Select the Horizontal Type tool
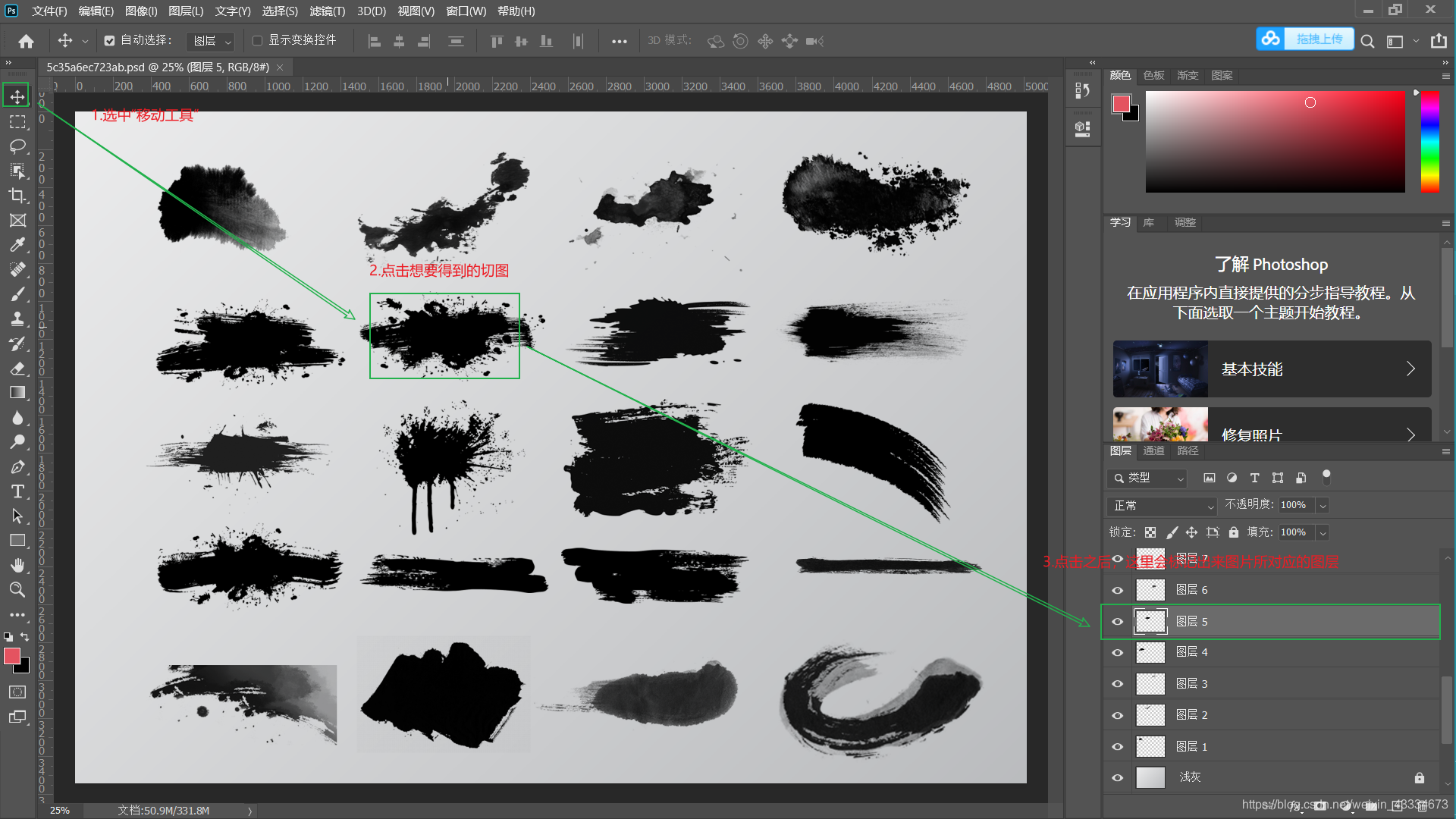 click(x=17, y=491)
